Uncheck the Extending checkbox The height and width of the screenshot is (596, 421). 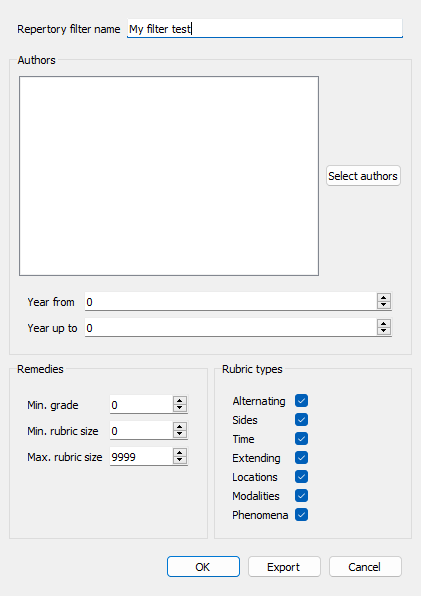301,458
